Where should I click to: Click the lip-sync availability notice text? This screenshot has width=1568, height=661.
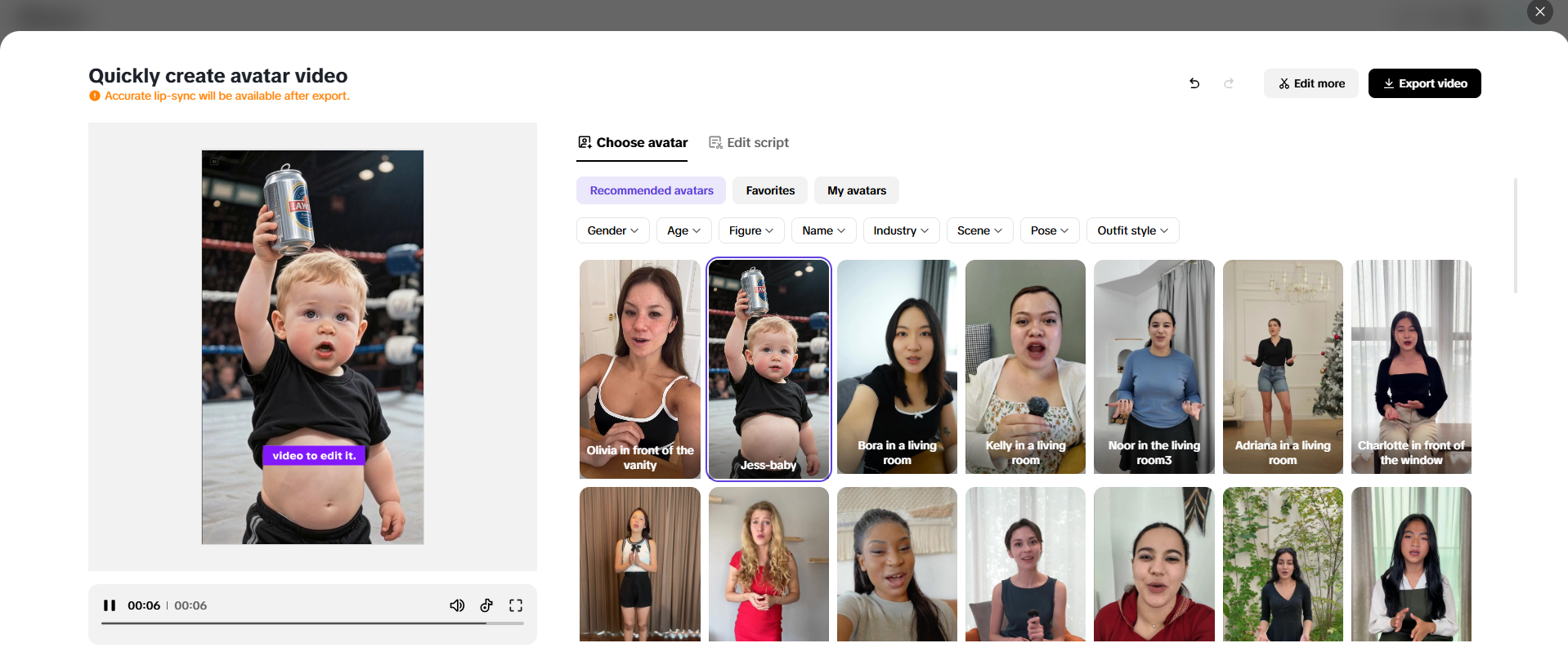click(x=227, y=96)
